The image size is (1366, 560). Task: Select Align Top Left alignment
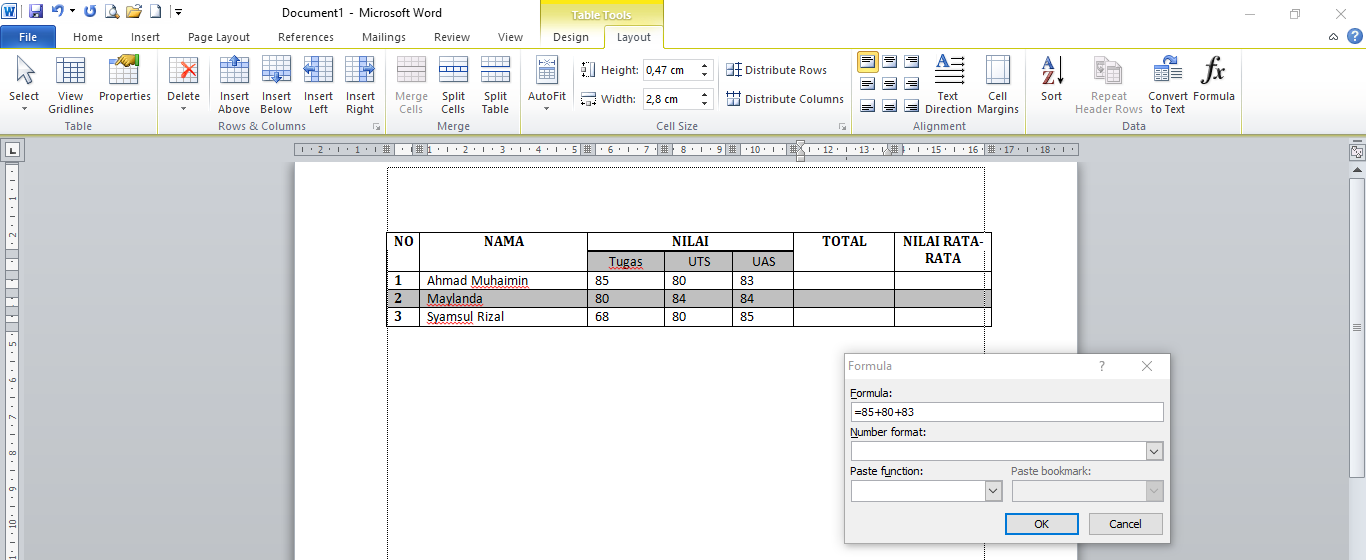[867, 62]
